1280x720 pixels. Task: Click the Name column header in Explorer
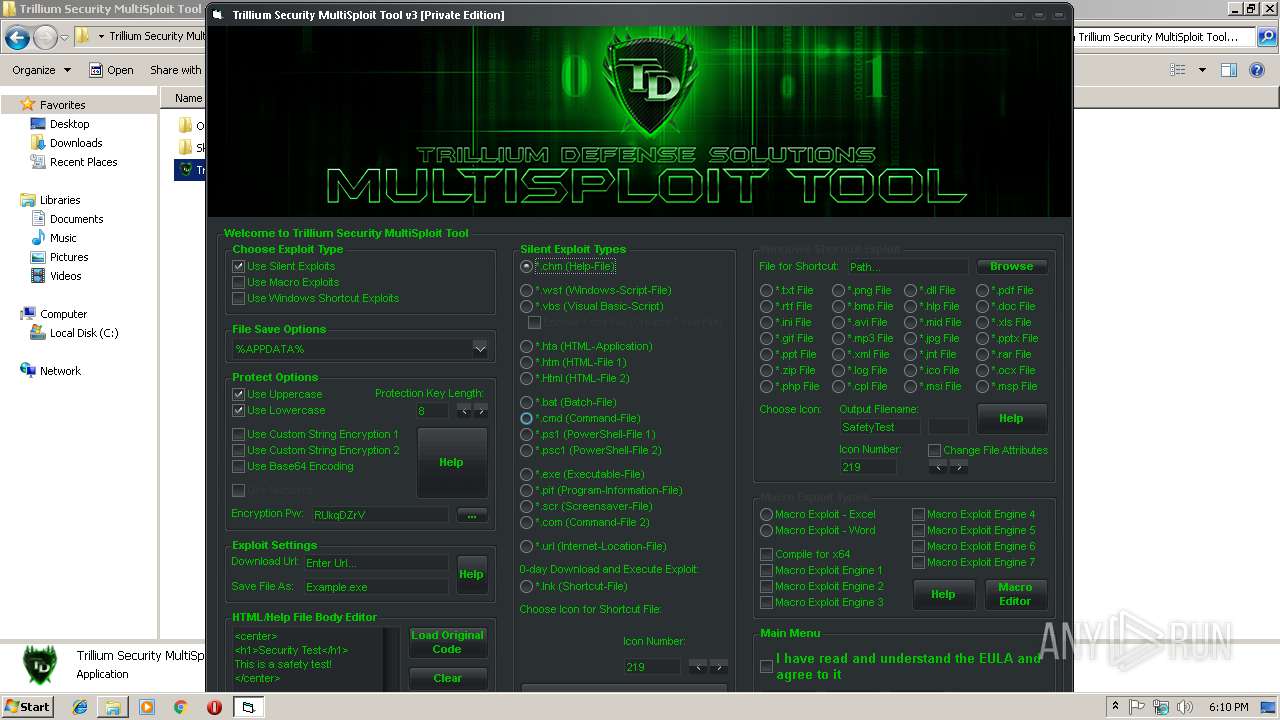coord(188,98)
